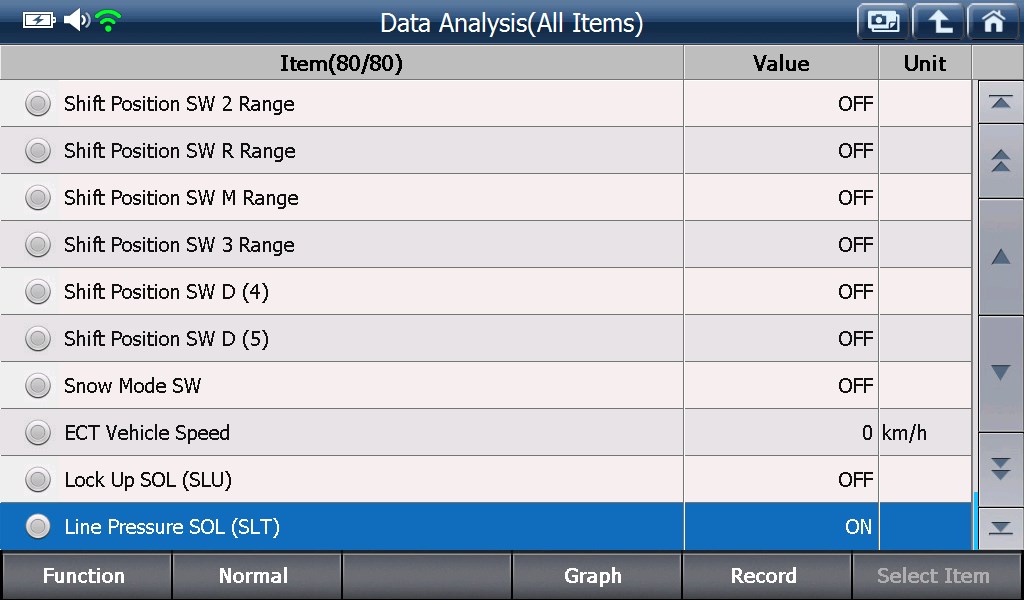Page down with double down arrow
Viewport: 1024px width, 600px height.
click(x=1000, y=469)
